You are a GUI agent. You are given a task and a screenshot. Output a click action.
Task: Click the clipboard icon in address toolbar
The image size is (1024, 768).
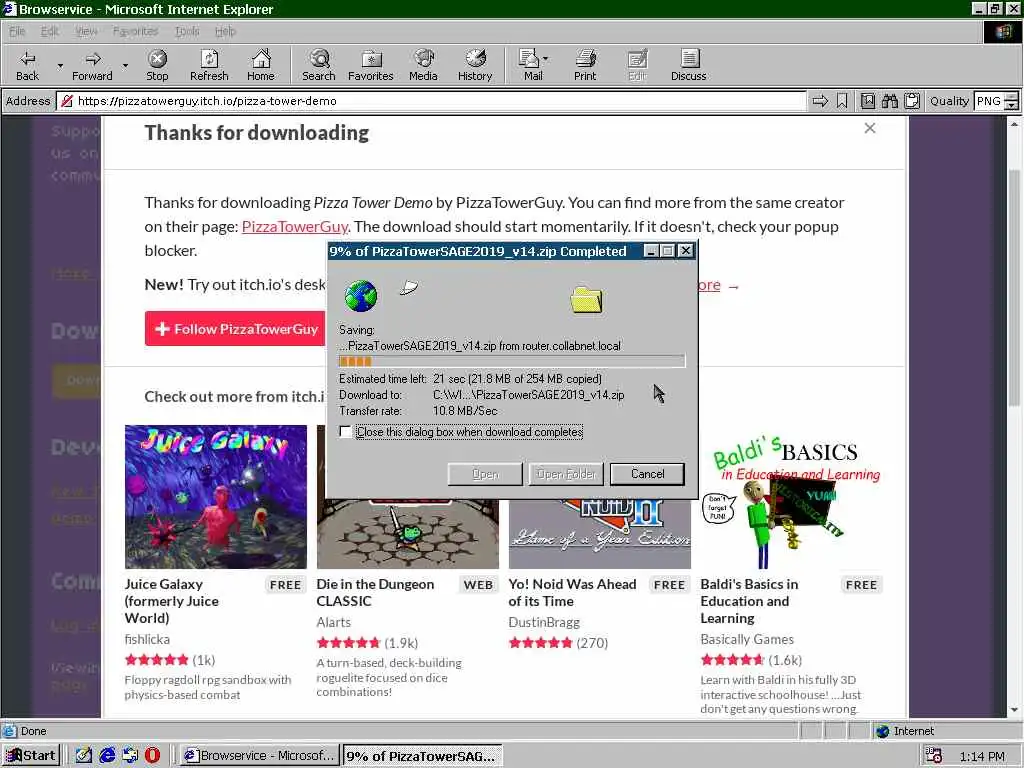[912, 101]
